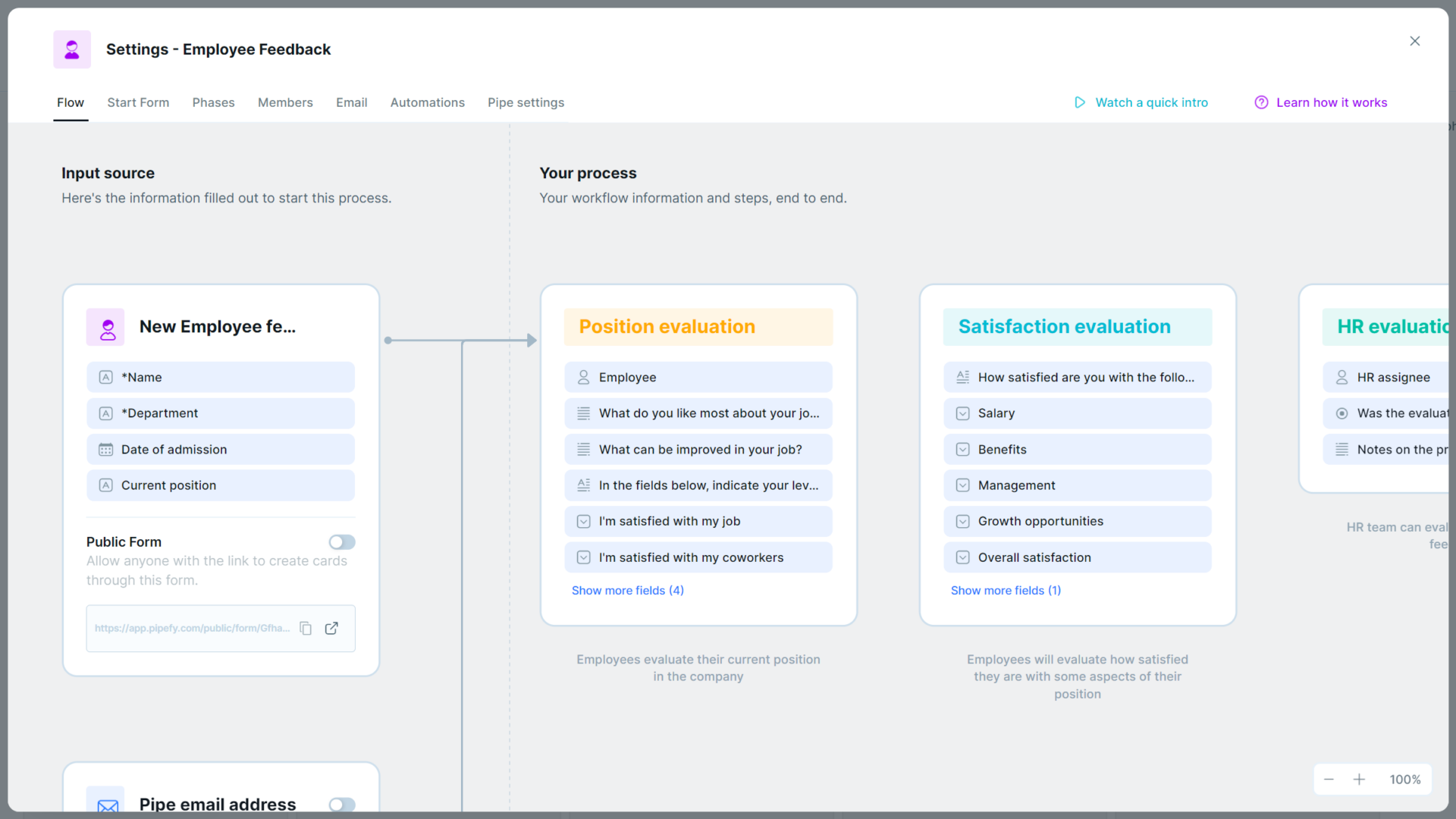Select the person icon on the Employee field

583,377
